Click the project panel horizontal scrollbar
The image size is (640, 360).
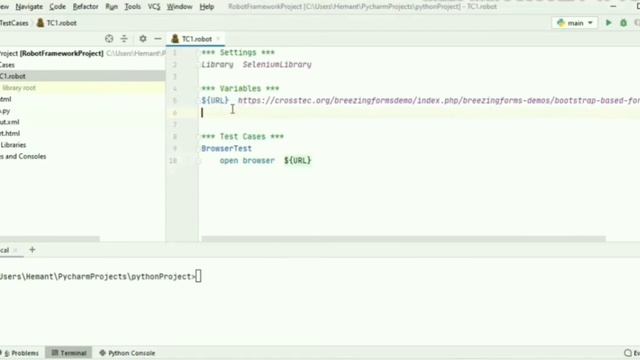pos(49,239)
